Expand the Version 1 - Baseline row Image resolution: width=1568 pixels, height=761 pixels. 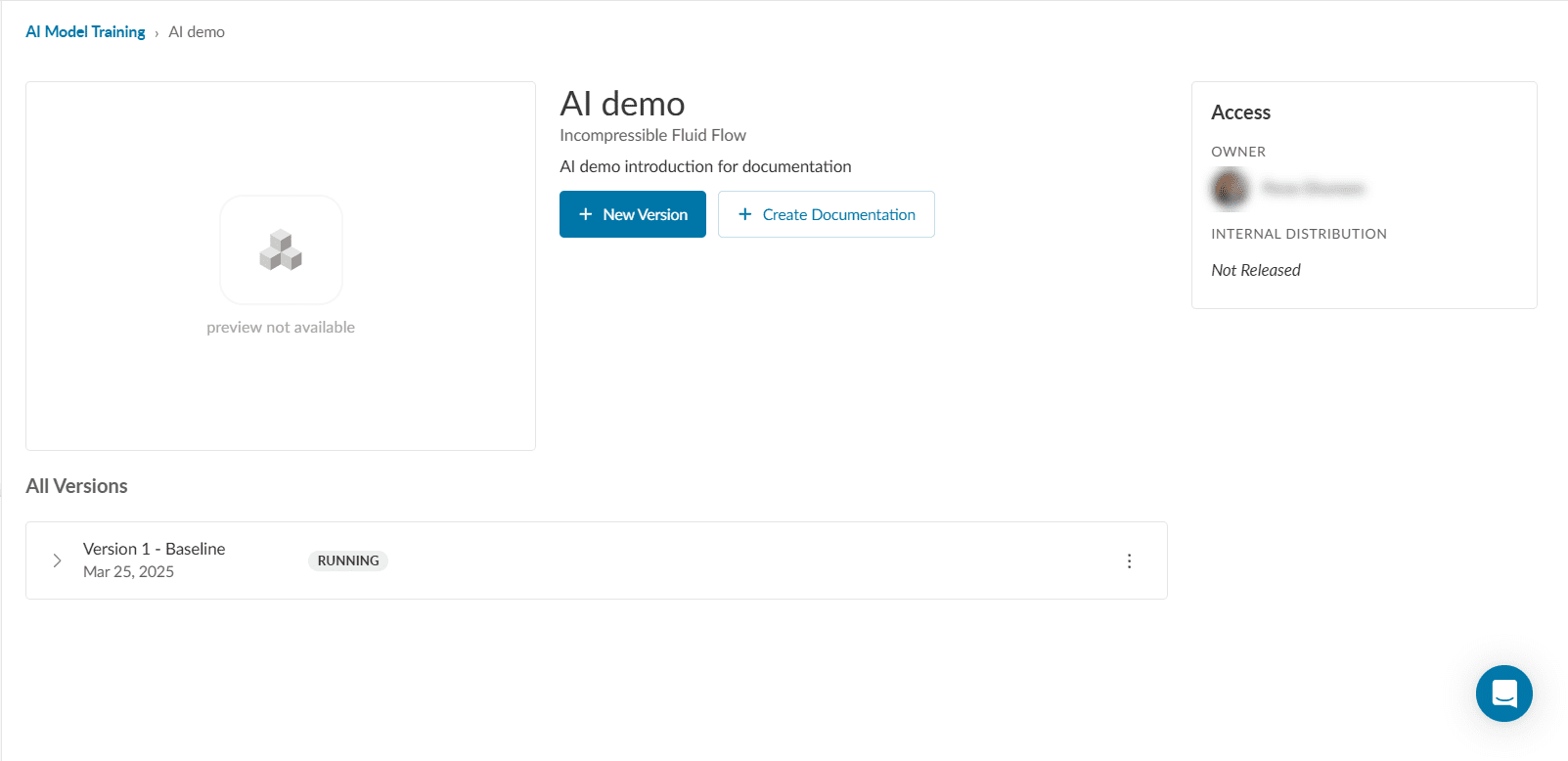coord(57,560)
